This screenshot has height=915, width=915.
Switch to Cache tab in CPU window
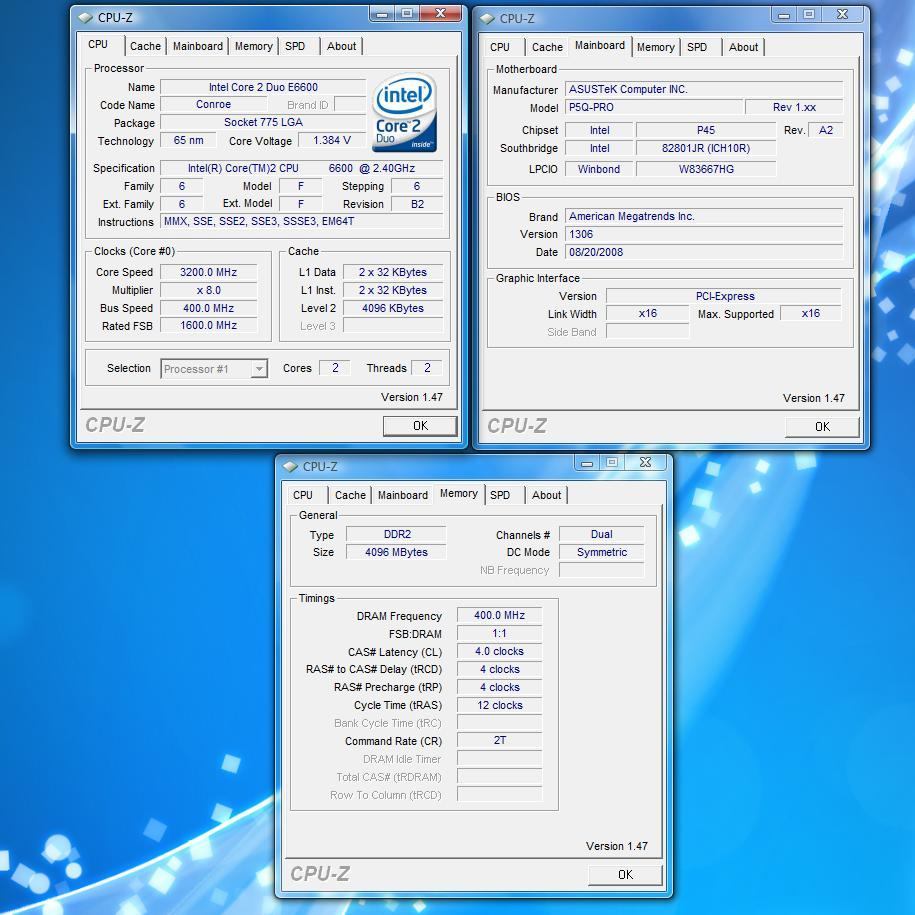click(x=145, y=46)
